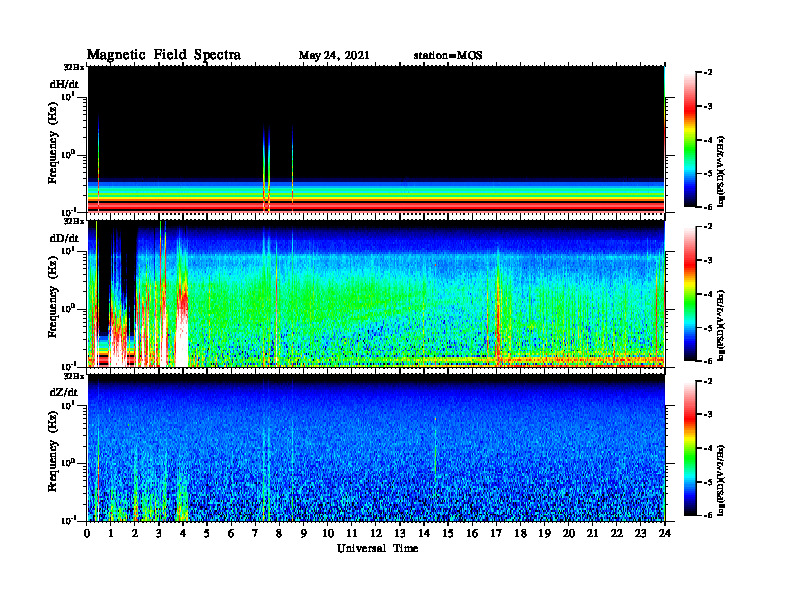Click inside the dD/dt spectrogram plot
Screen dimensions: 792x612
click(376, 293)
